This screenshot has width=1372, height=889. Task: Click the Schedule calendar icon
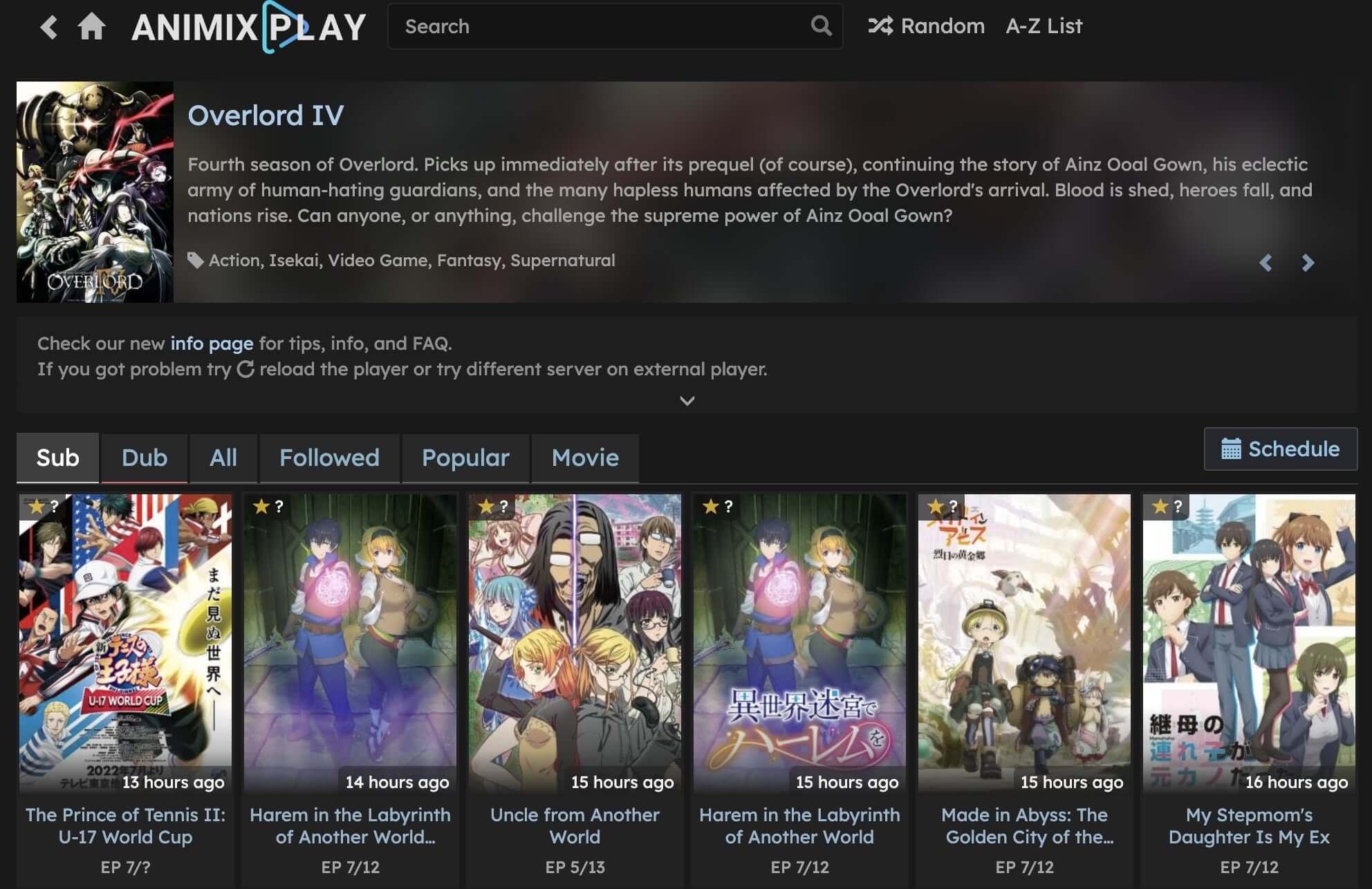tap(1231, 449)
